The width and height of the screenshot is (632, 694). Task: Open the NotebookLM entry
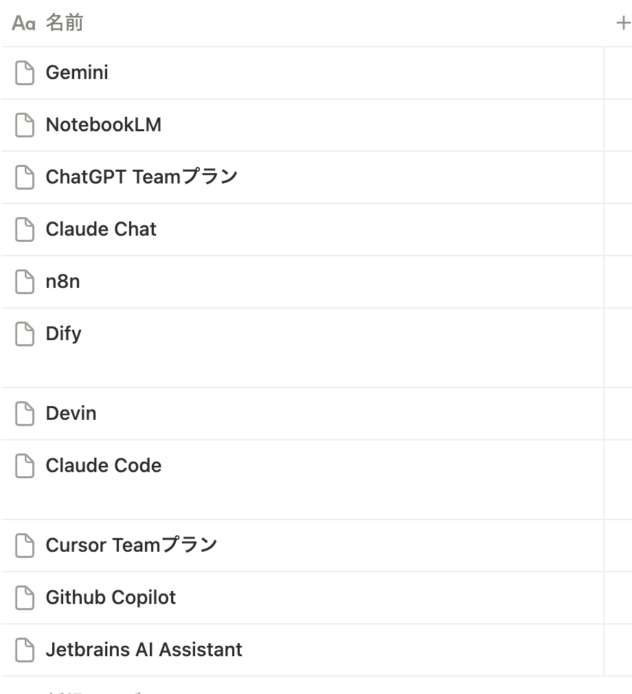pos(103,125)
